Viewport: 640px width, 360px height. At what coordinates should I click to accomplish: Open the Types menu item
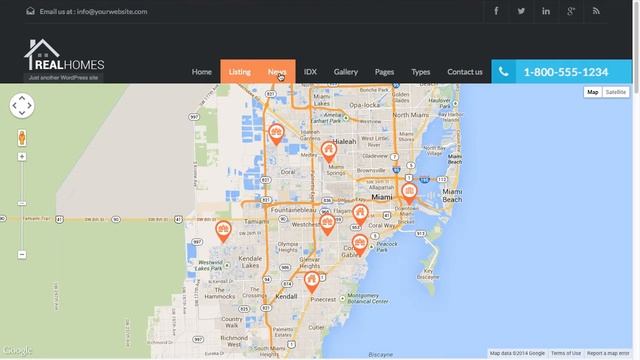pyautogui.click(x=421, y=72)
